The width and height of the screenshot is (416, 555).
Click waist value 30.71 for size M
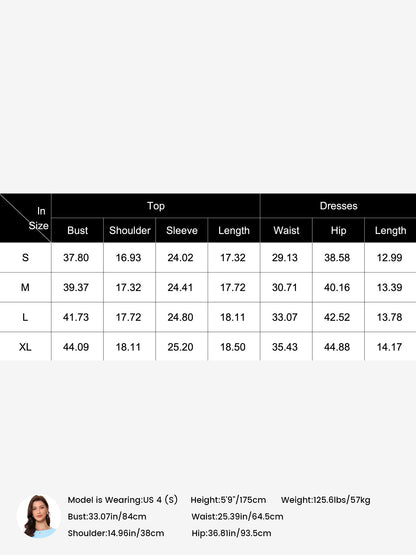284,287
